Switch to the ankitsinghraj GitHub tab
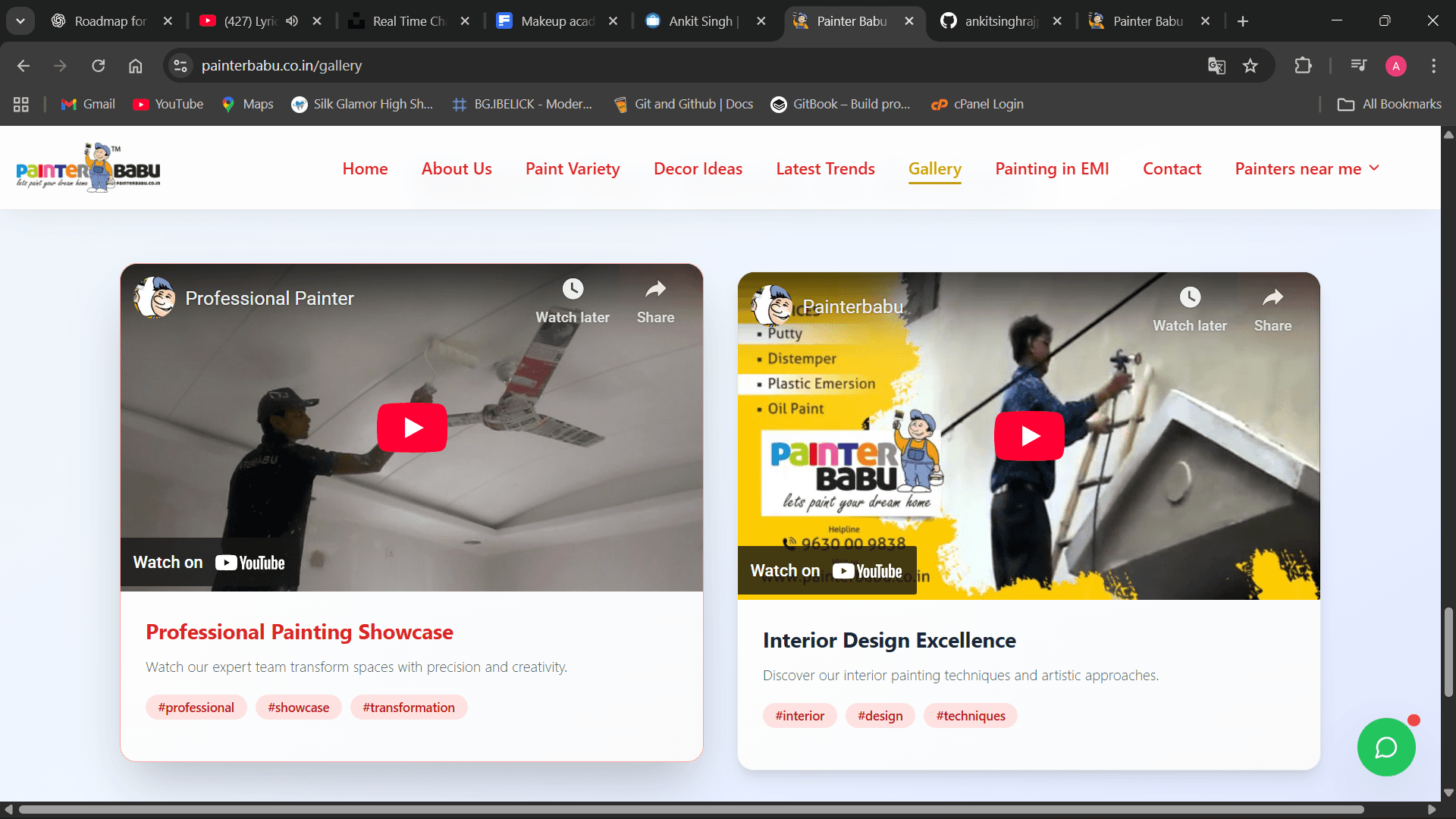Viewport: 1456px width, 819px height. point(999,21)
